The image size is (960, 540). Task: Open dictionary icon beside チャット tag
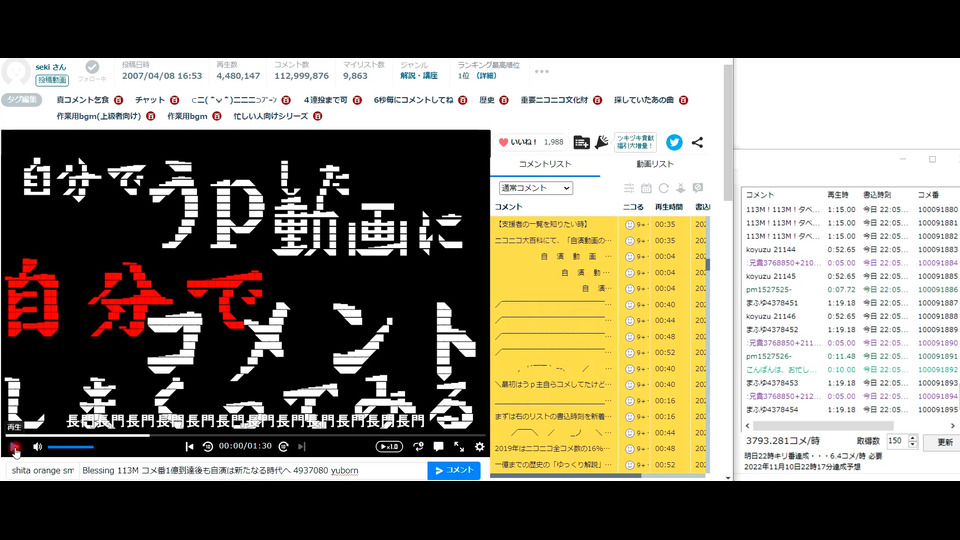pyautogui.click(x=174, y=100)
